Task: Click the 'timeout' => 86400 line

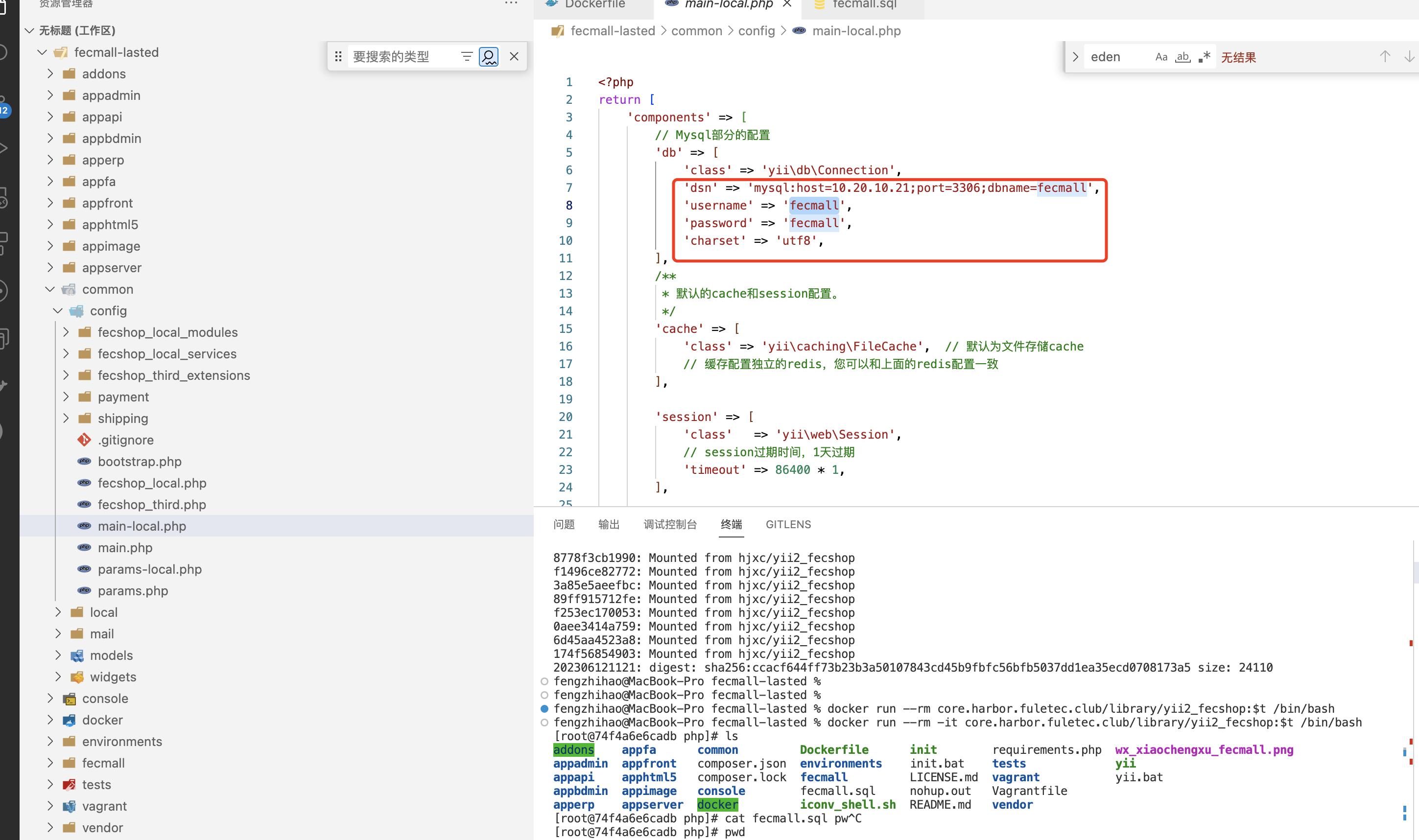Action: (764, 470)
